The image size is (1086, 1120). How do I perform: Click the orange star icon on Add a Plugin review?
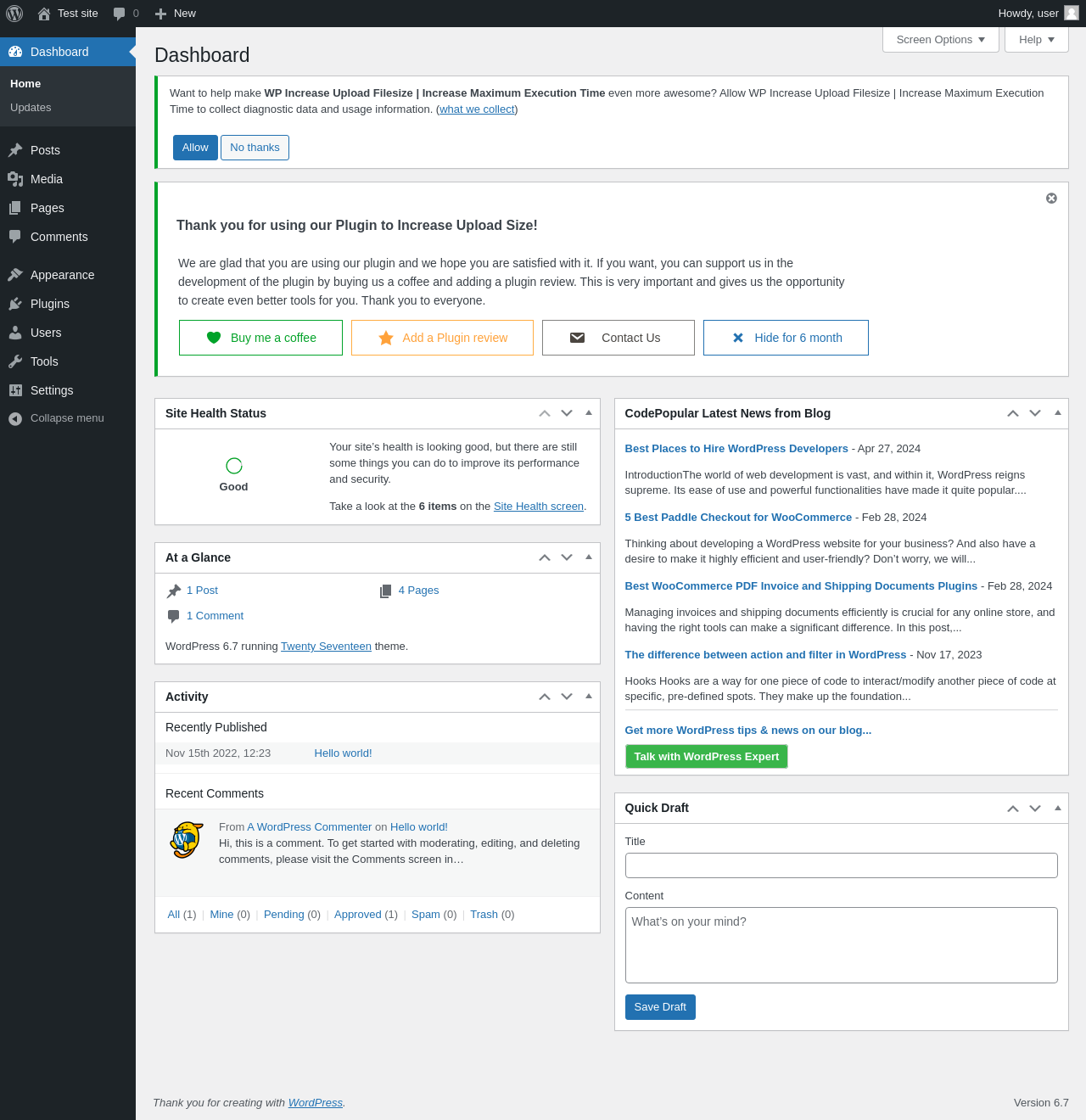click(386, 338)
